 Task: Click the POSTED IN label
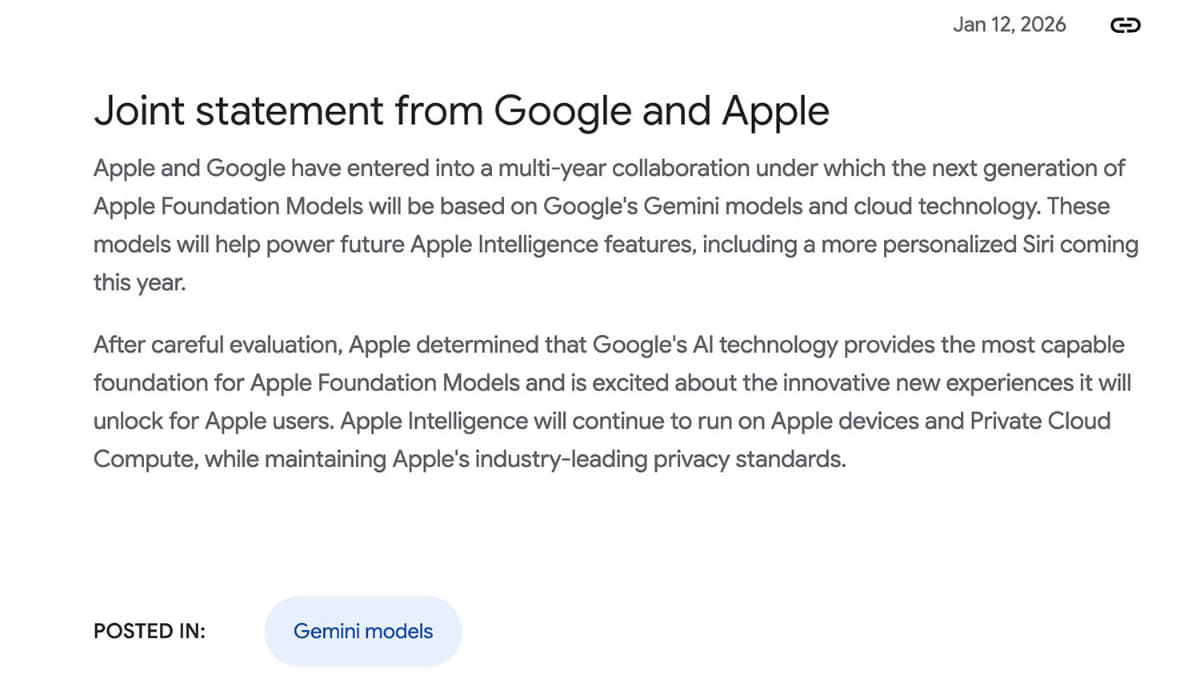pos(149,631)
